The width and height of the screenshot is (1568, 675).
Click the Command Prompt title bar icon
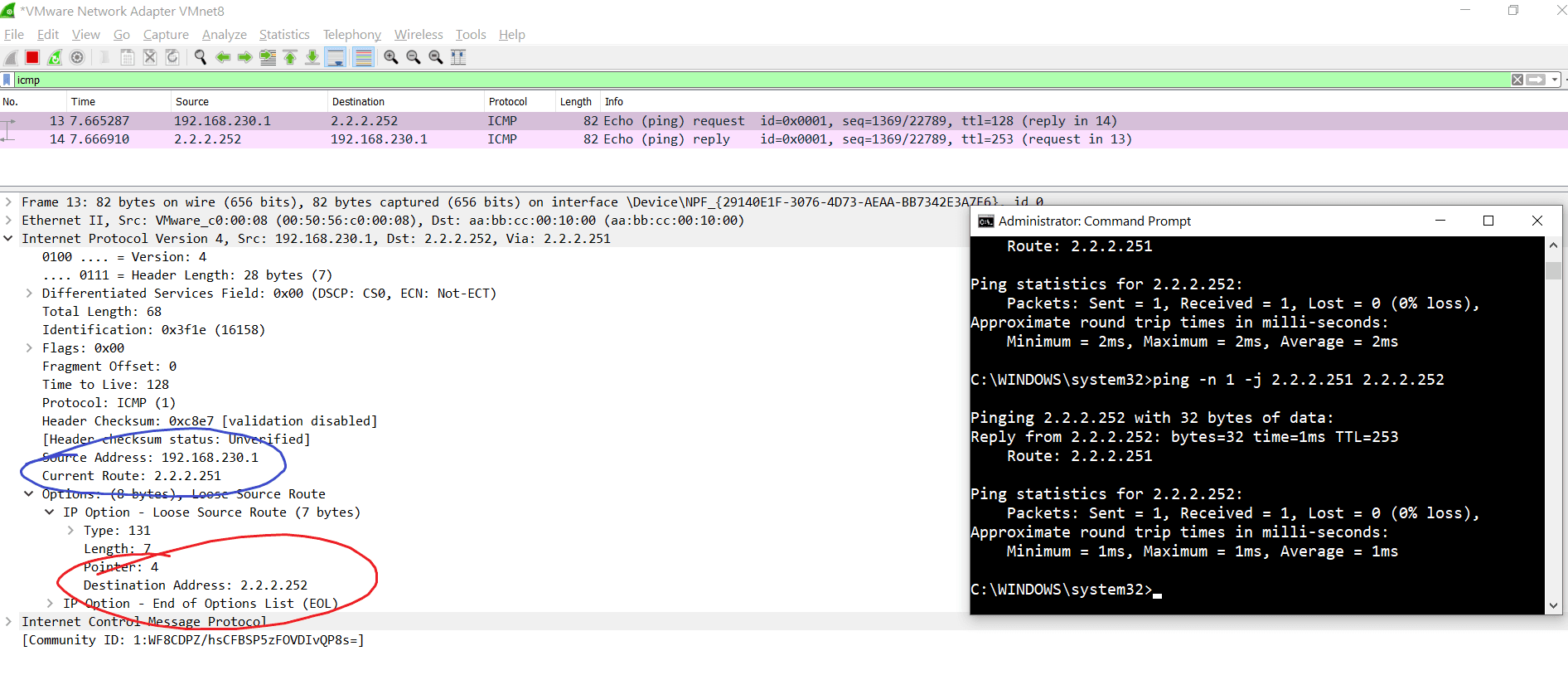[x=986, y=221]
